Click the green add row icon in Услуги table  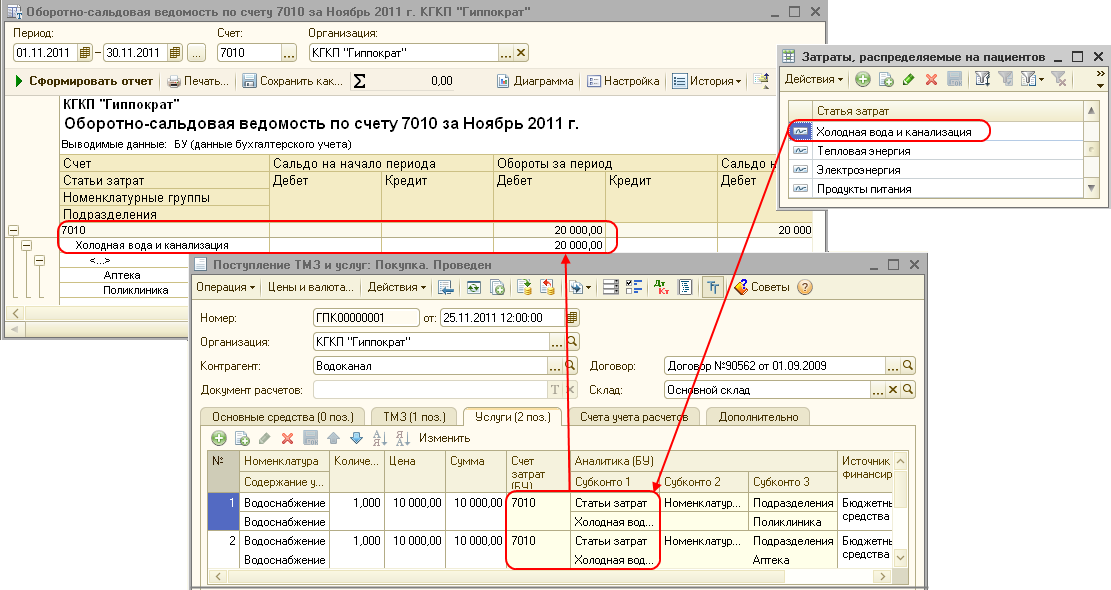click(219, 438)
